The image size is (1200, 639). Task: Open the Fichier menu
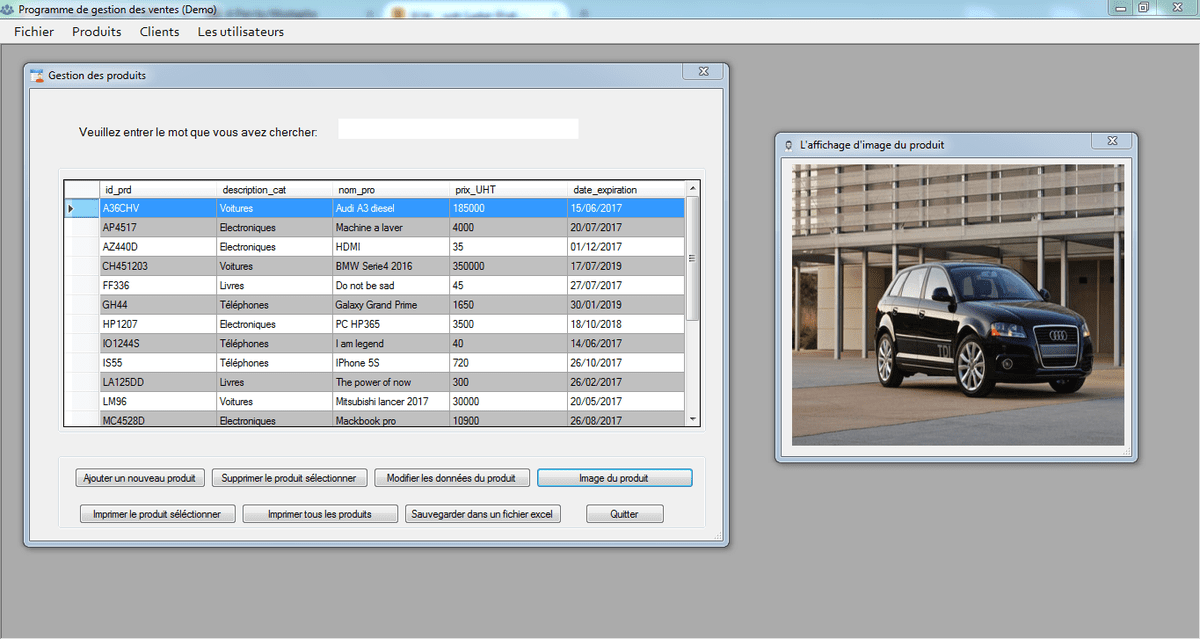pyautogui.click(x=34, y=32)
